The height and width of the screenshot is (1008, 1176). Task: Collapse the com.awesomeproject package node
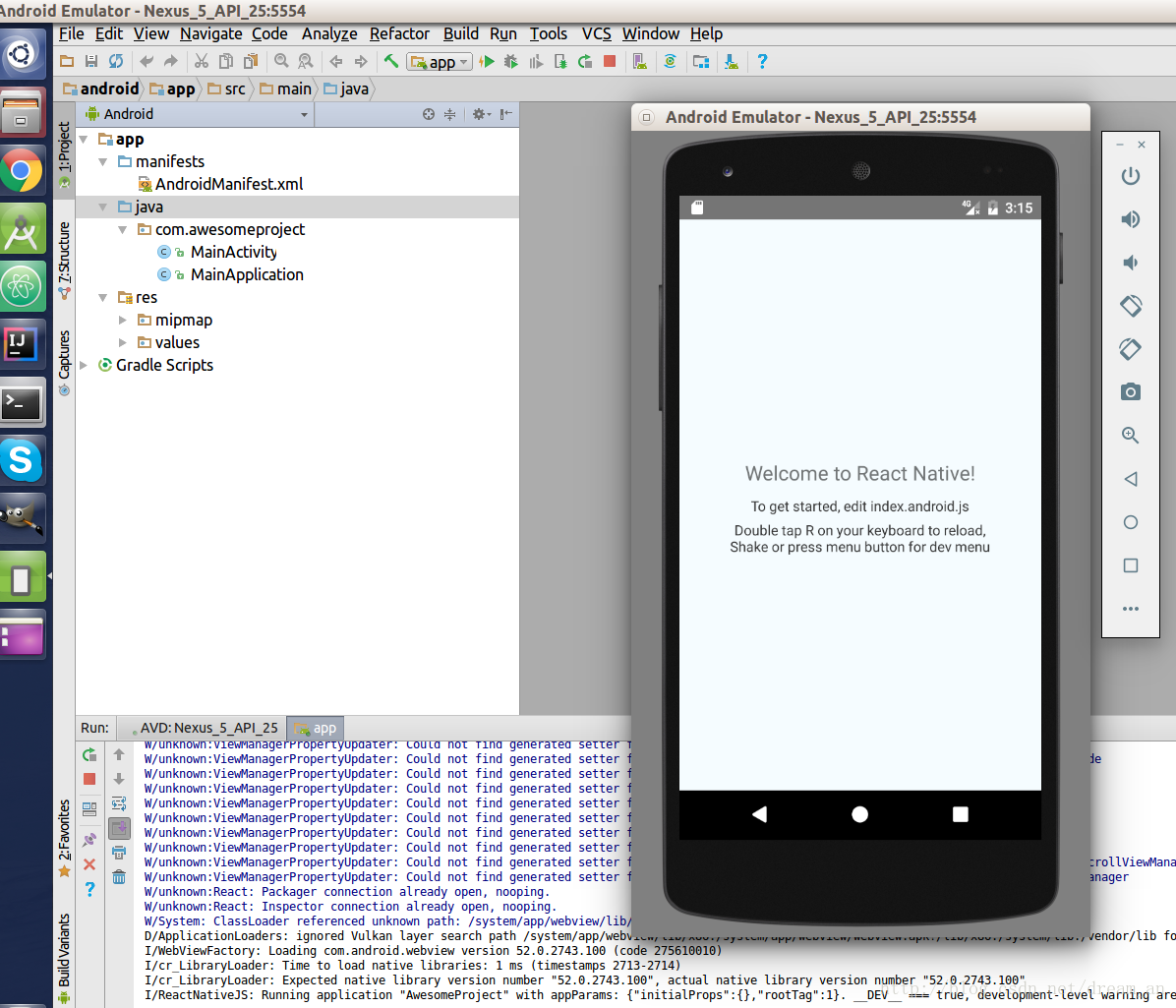point(123,229)
